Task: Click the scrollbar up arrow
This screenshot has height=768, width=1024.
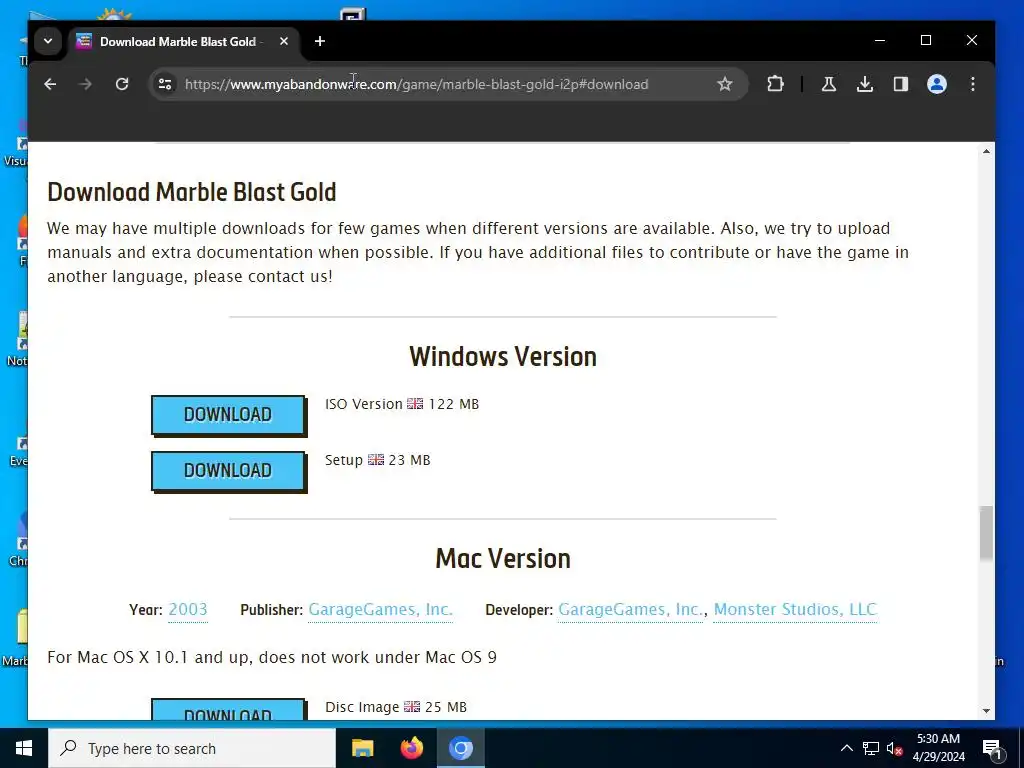Action: 986,152
